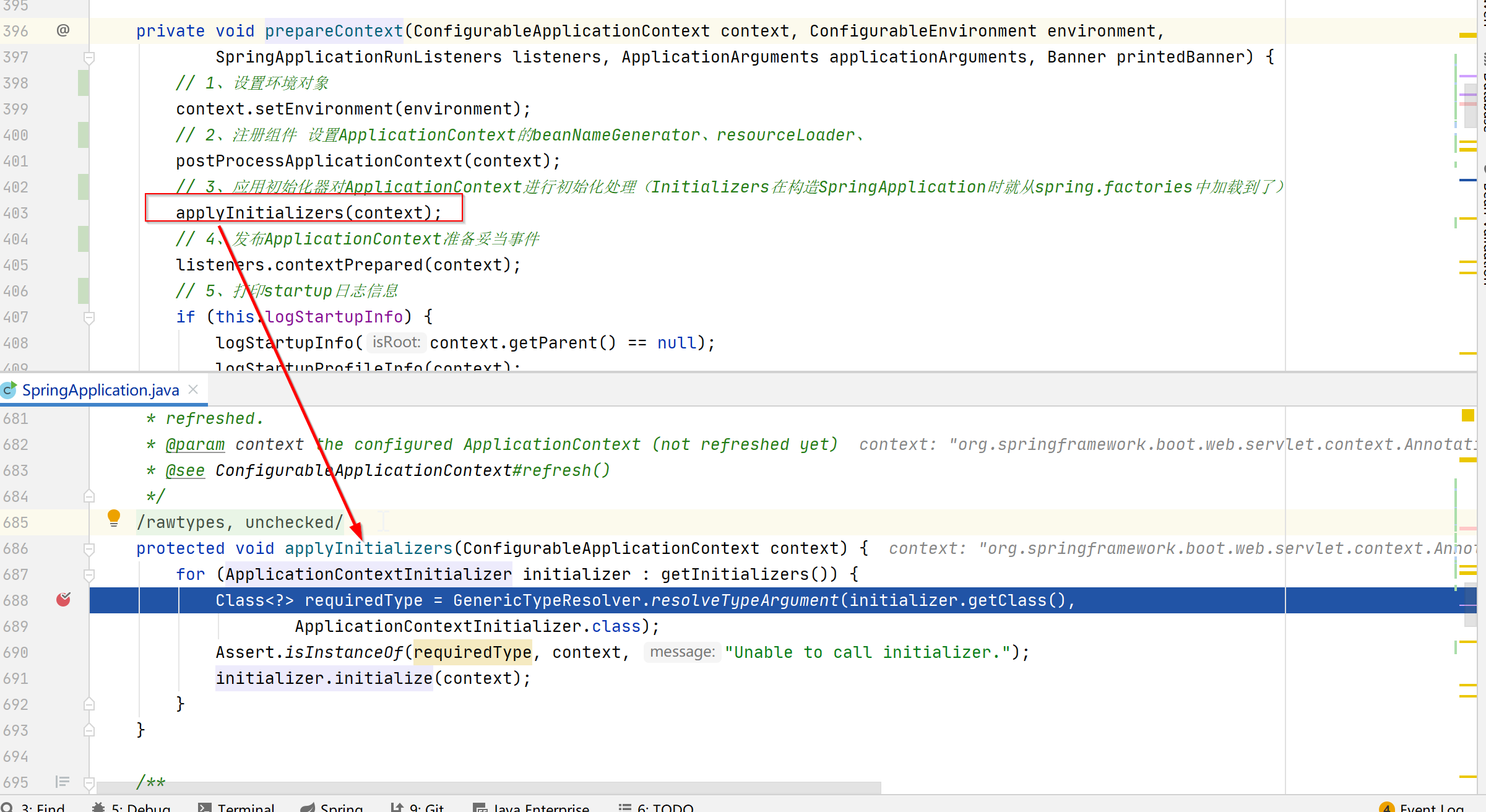Click resolveTypeArgument on the highlighted line 688
This screenshot has height=812, width=1486.
point(745,600)
